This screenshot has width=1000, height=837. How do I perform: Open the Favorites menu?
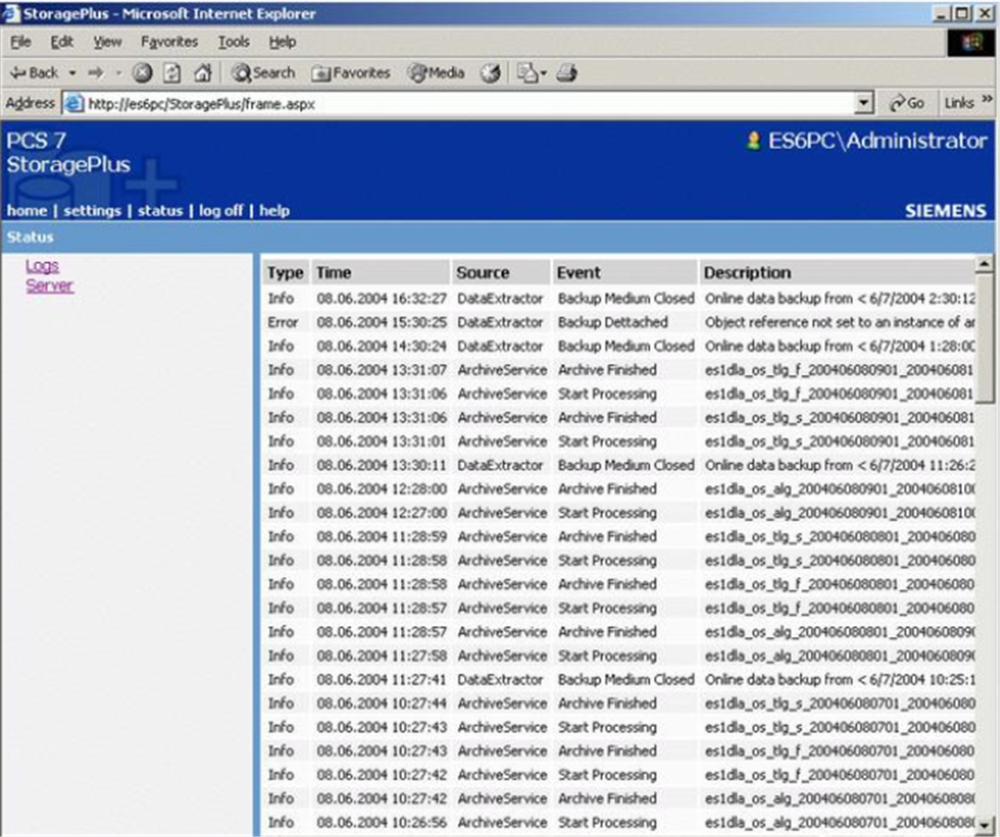point(169,42)
